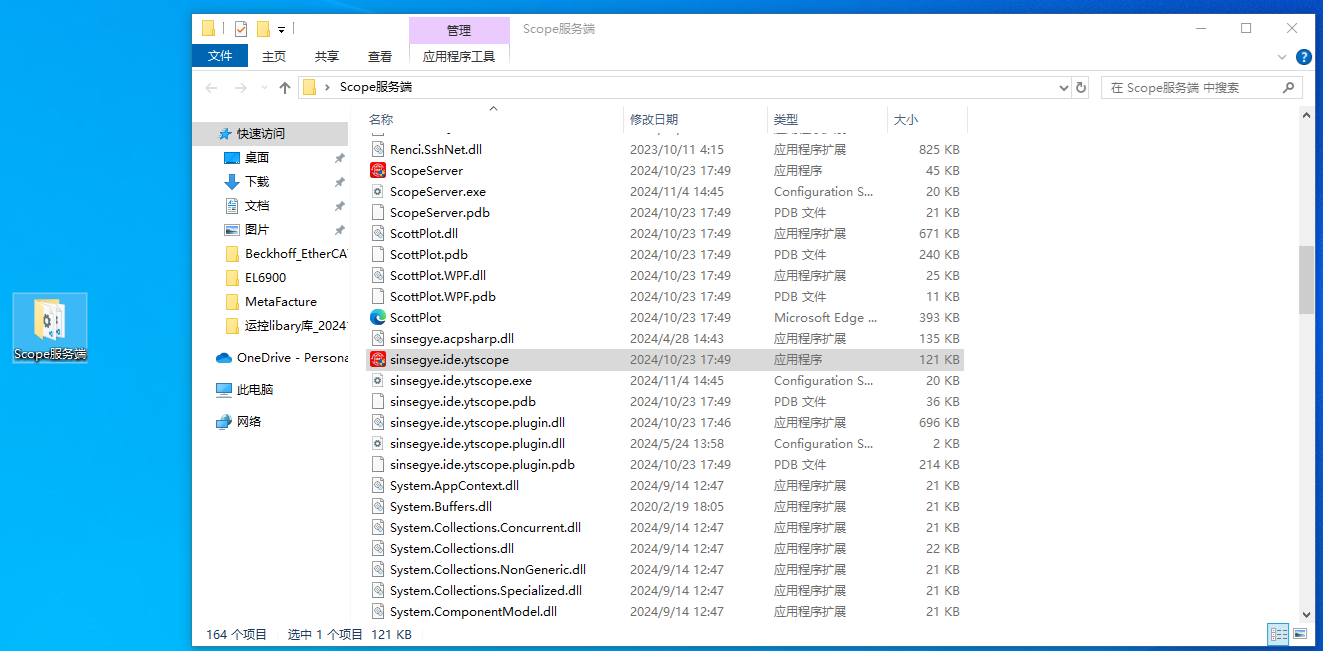The height and width of the screenshot is (651, 1323).
Task: Click the address bar path Scope服务端
Action: pyautogui.click(x=376, y=88)
